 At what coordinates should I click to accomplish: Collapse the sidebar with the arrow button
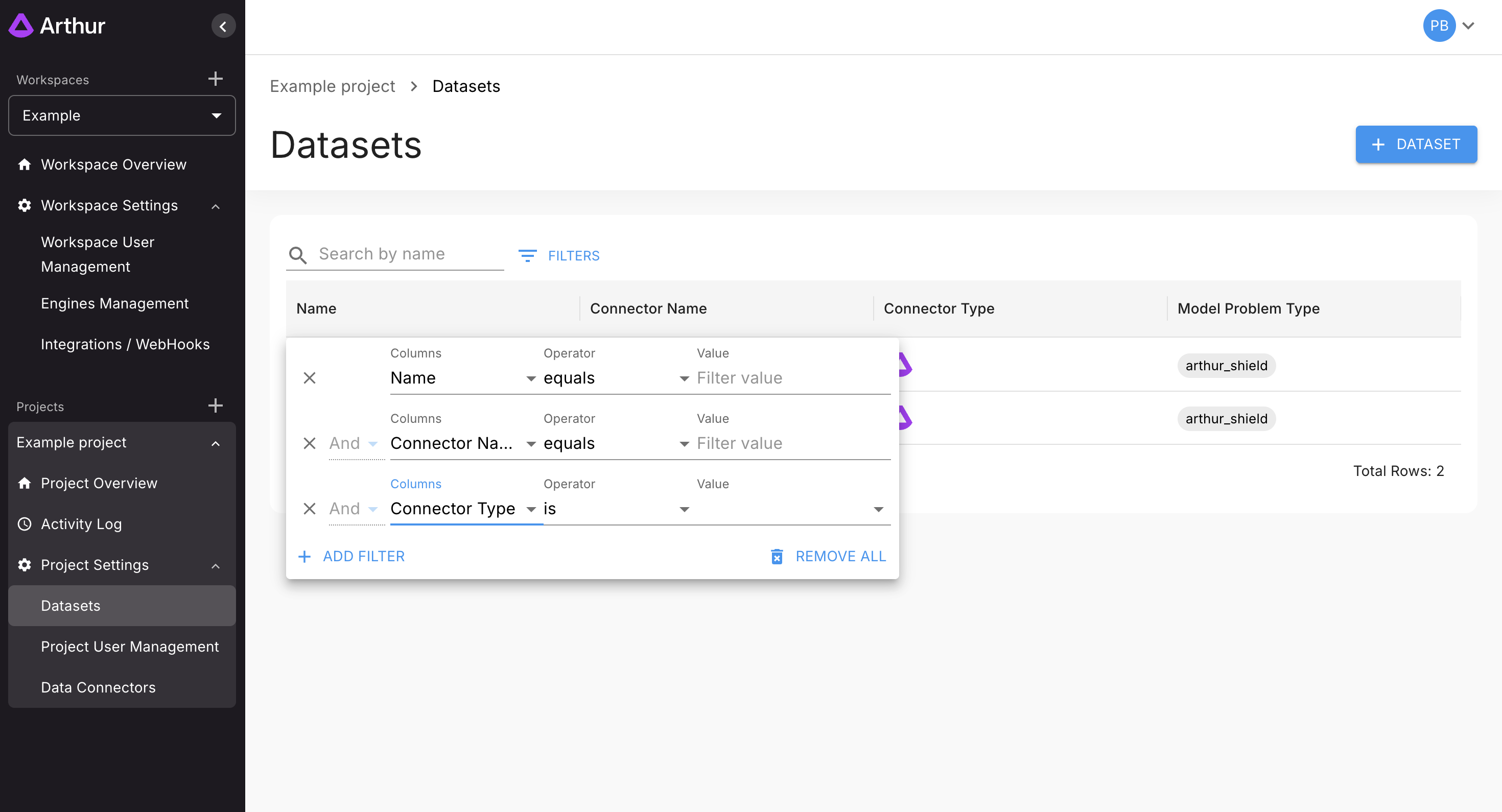(223, 26)
